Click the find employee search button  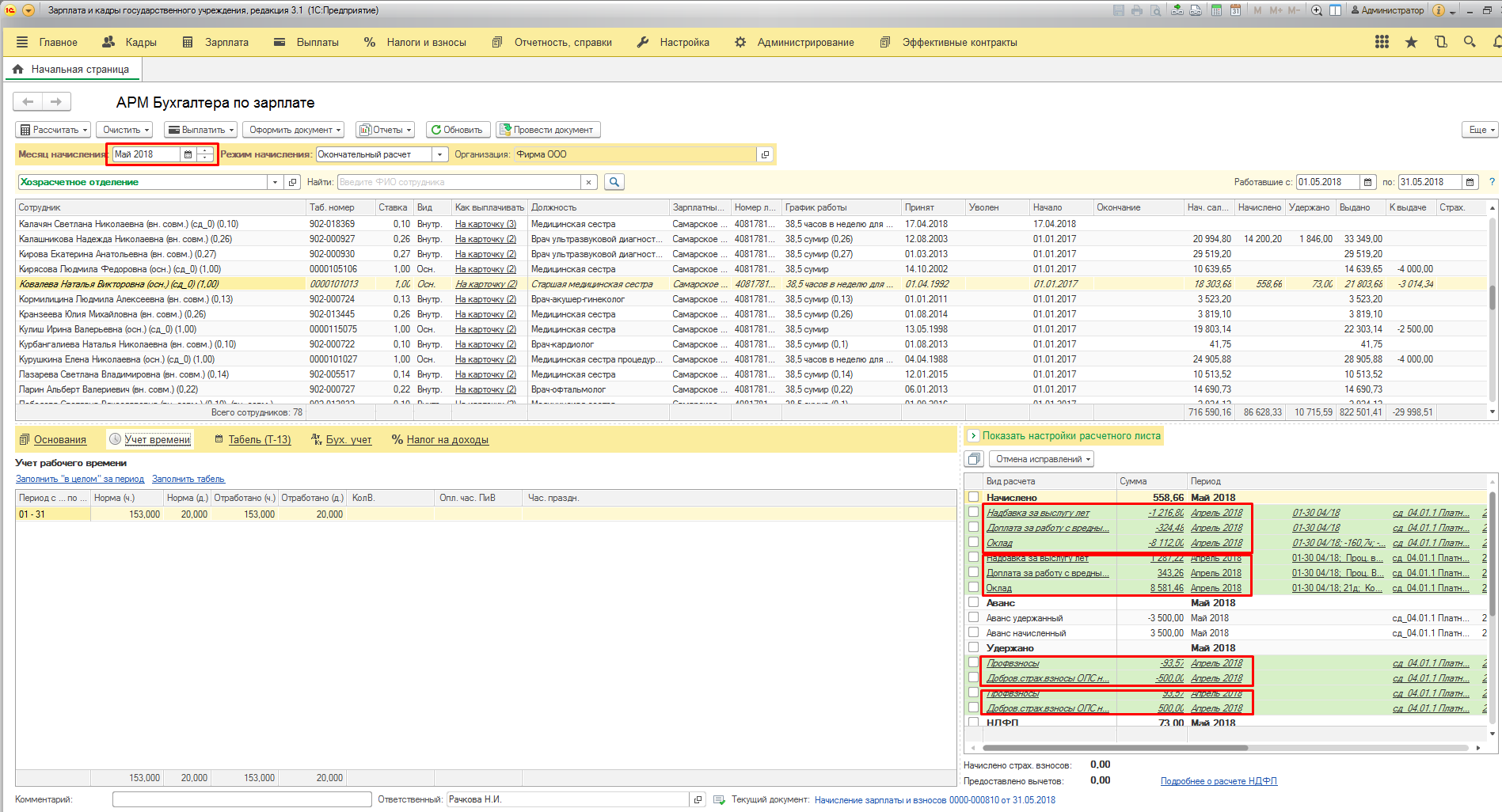point(614,182)
